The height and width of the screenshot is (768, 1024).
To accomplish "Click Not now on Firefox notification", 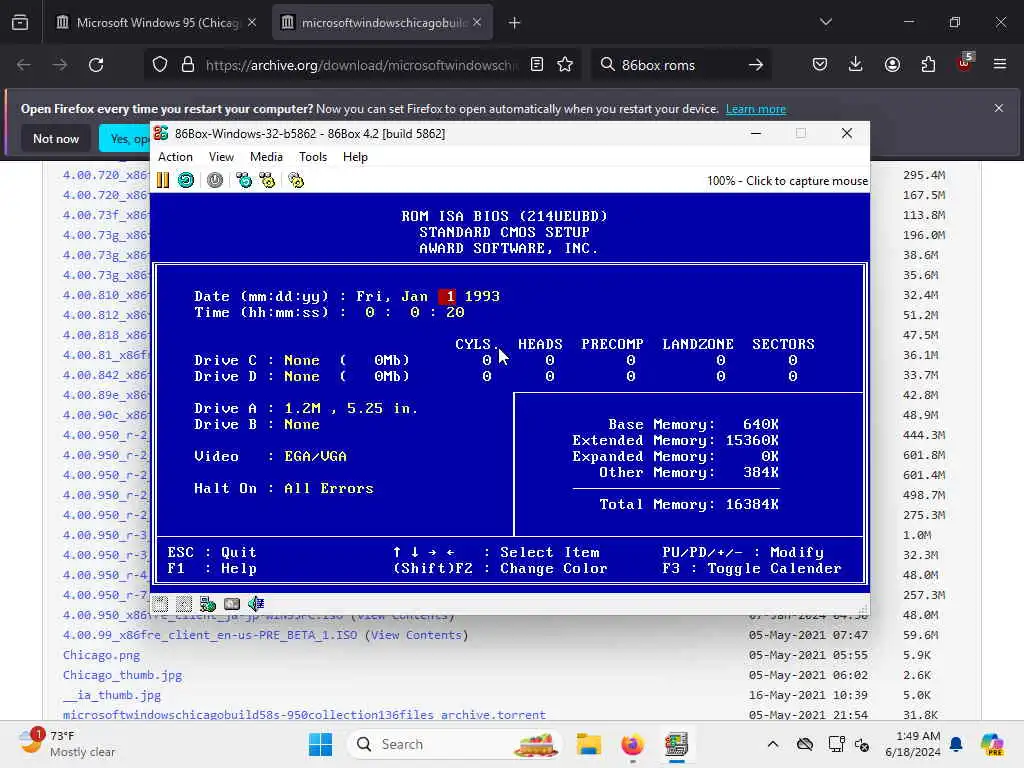I will 56,139.
